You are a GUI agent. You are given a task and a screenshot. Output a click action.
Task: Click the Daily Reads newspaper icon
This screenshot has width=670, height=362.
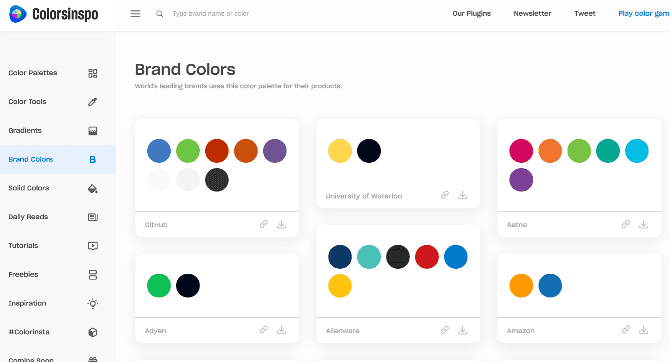point(93,217)
